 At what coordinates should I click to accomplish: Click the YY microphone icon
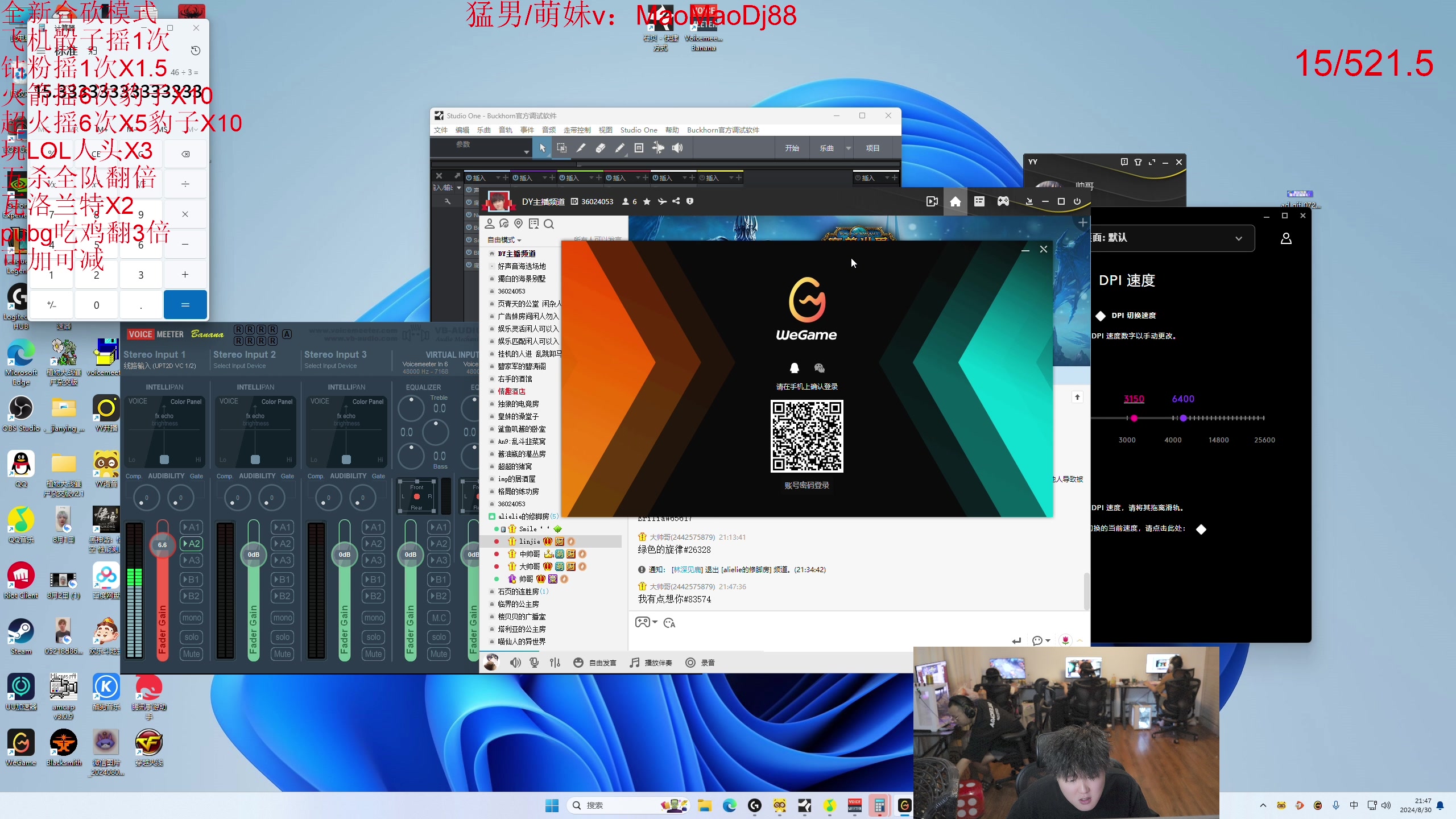[x=534, y=663]
